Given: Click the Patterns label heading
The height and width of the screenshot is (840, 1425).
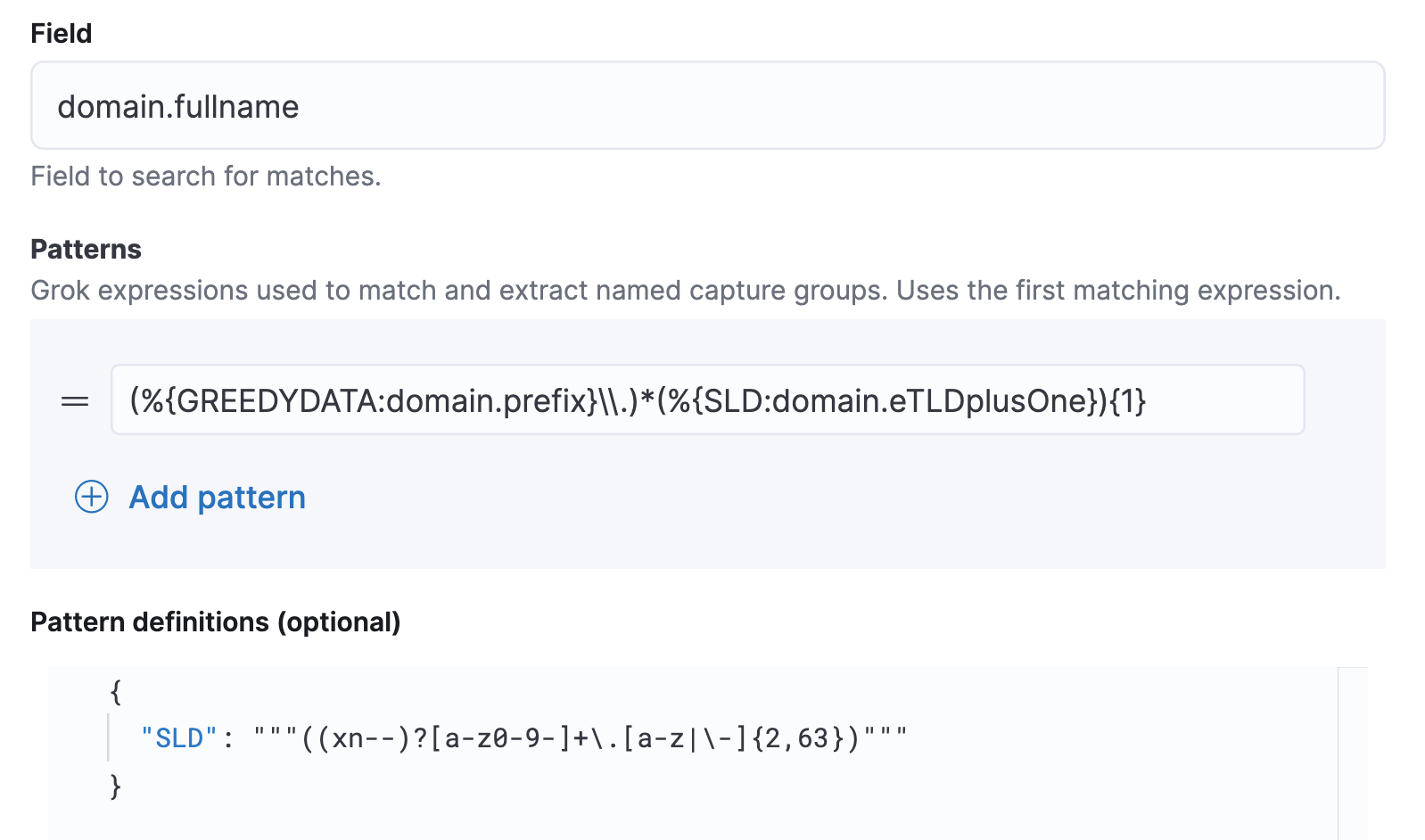Looking at the screenshot, I should (86, 249).
